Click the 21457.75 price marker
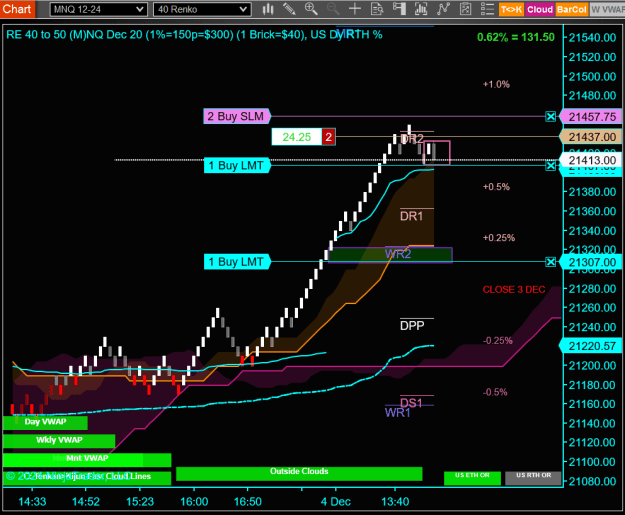 (x=592, y=117)
